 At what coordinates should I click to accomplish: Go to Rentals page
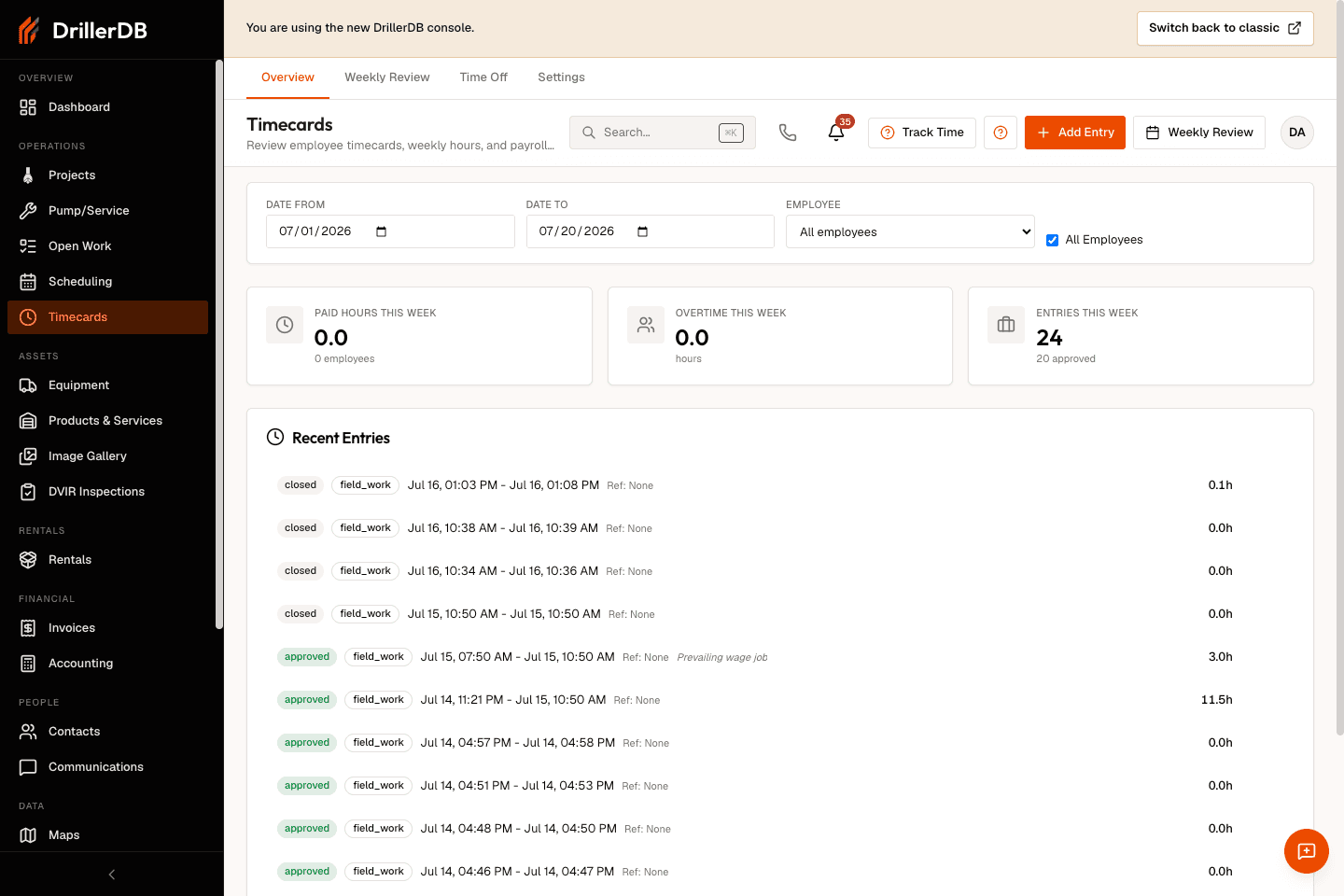[107, 560]
